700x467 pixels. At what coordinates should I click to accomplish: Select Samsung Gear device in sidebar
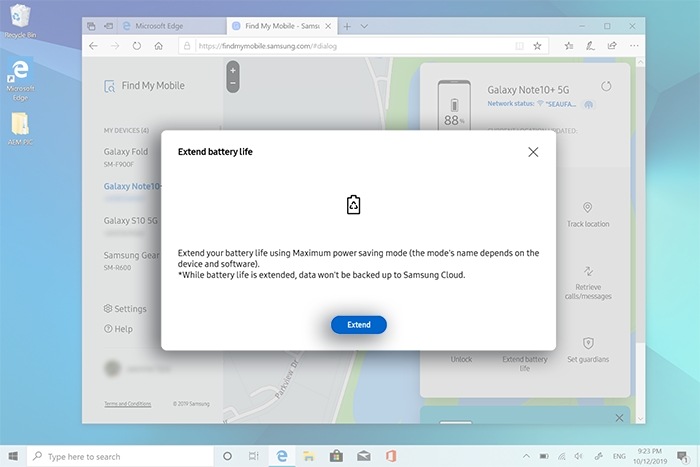pos(131,260)
